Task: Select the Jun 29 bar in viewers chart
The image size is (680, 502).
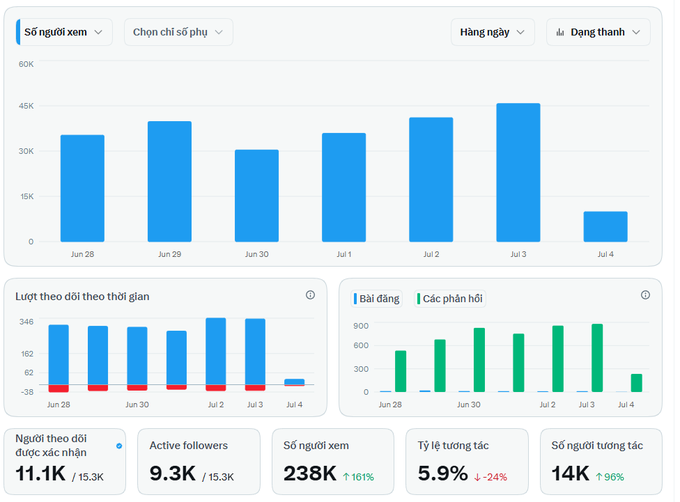Action: tap(170, 181)
